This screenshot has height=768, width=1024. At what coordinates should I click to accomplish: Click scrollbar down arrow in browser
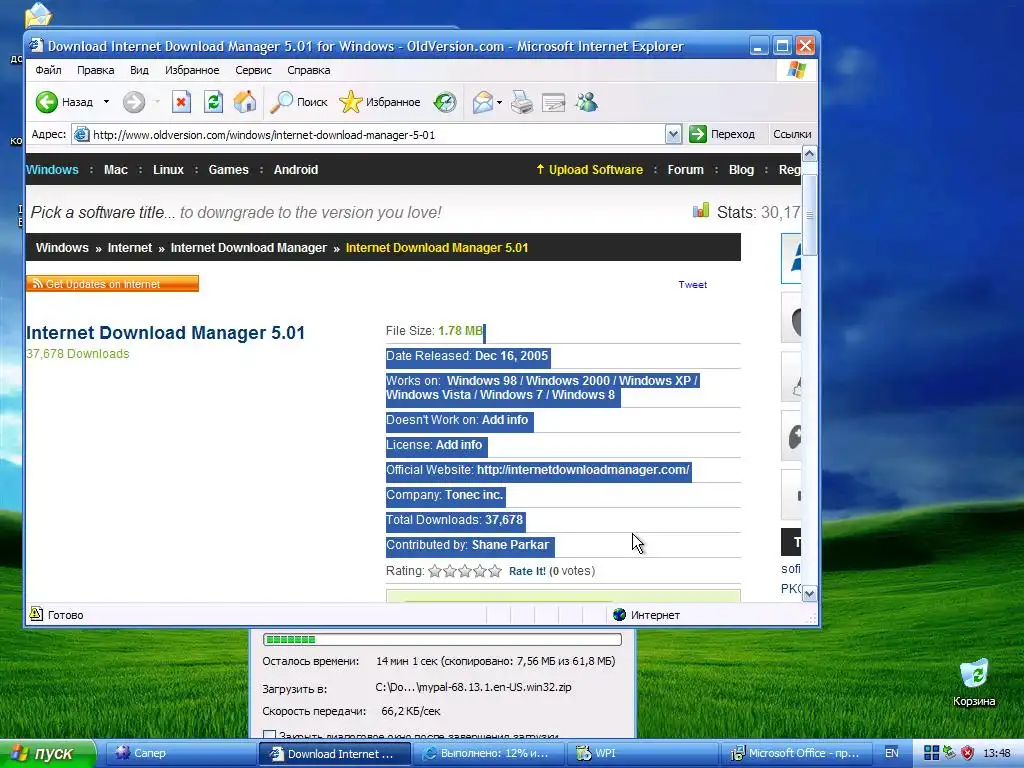(809, 594)
